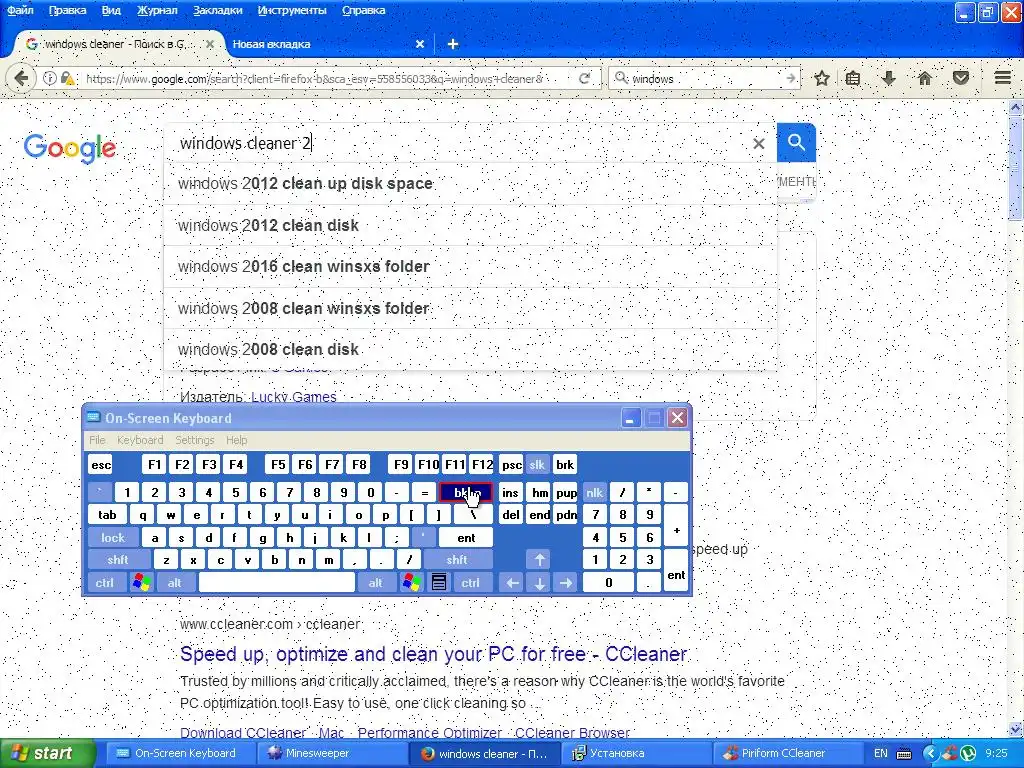Click the down arrow key on keyboard
The height and width of the screenshot is (768, 1024).
click(539, 583)
